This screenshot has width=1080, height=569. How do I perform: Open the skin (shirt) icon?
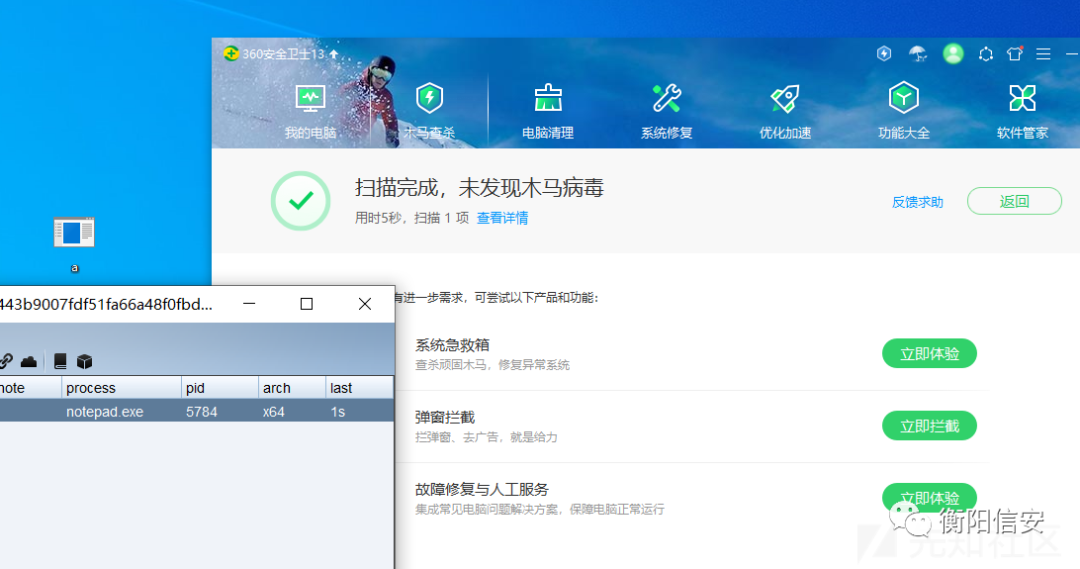(x=1015, y=54)
